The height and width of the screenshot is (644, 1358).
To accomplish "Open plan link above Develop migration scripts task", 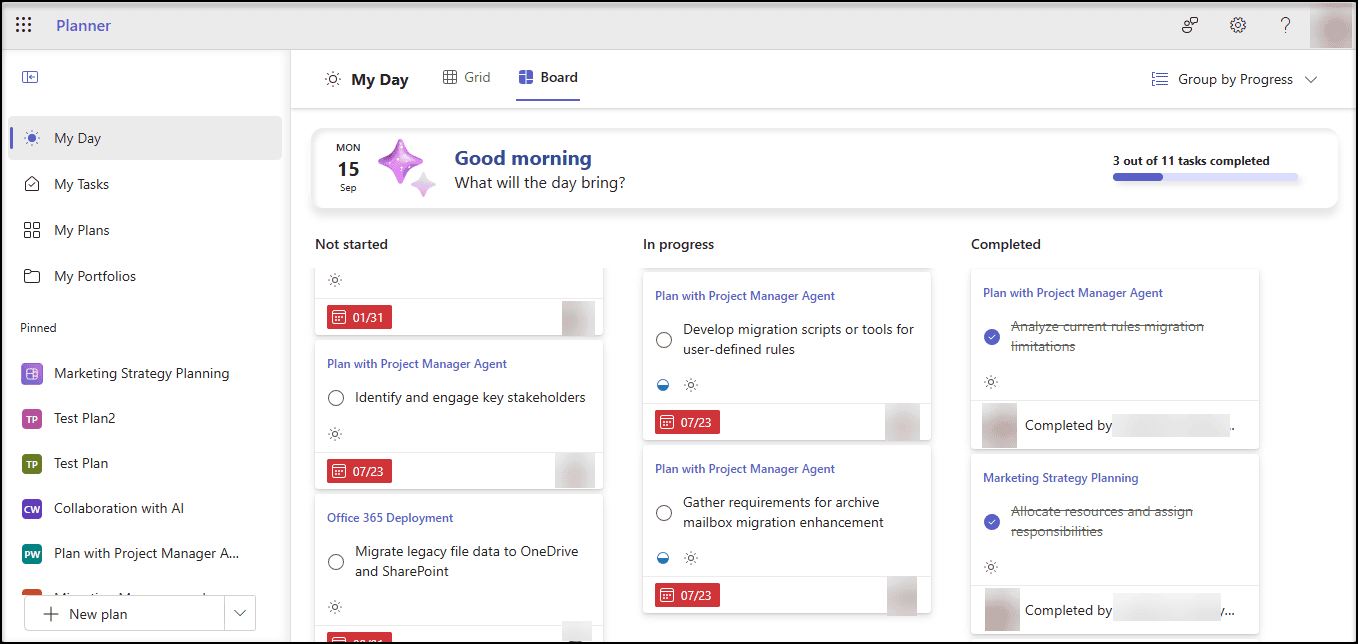I will click(x=745, y=296).
